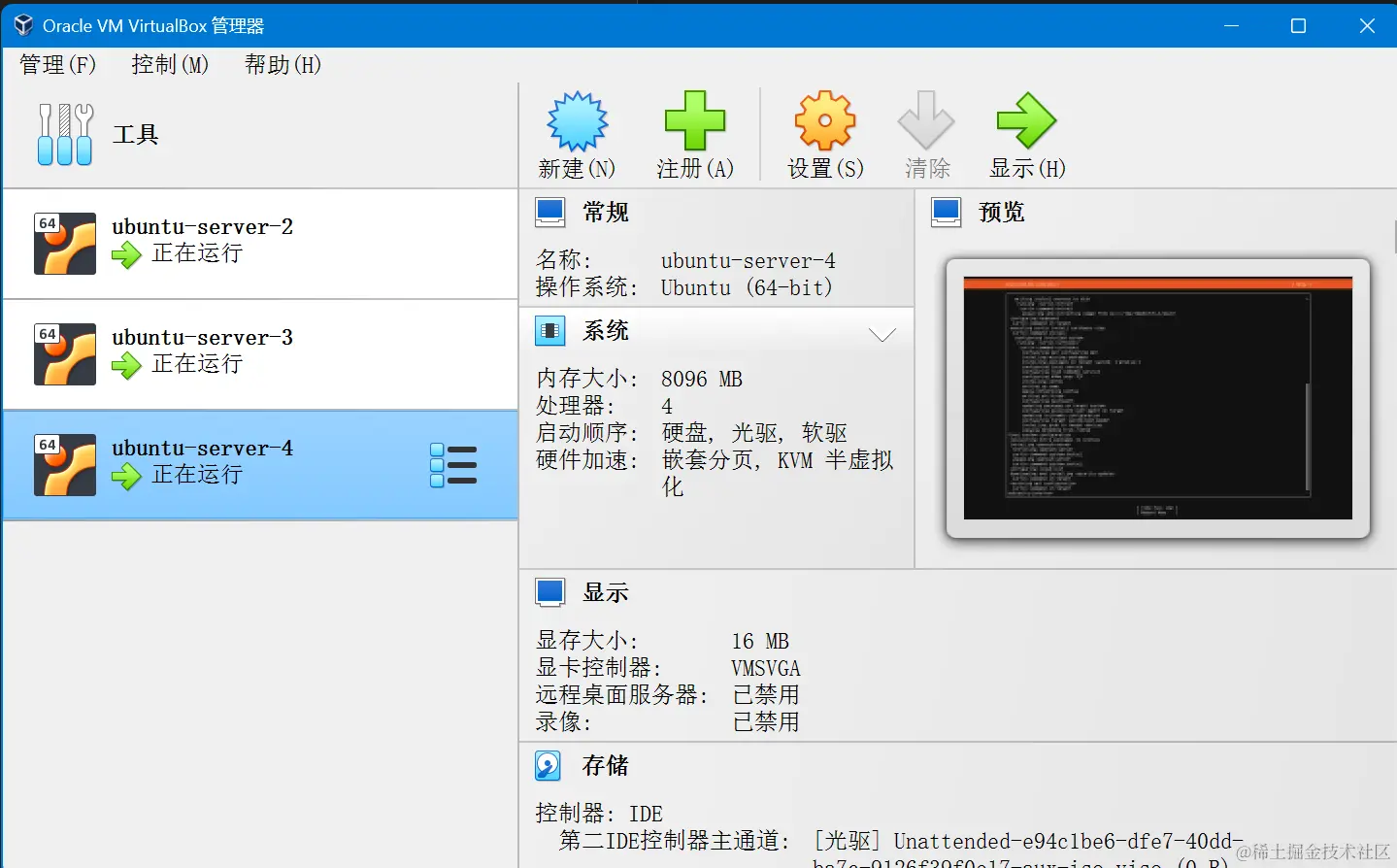Click the Preview (预览) header text

[1002, 212]
